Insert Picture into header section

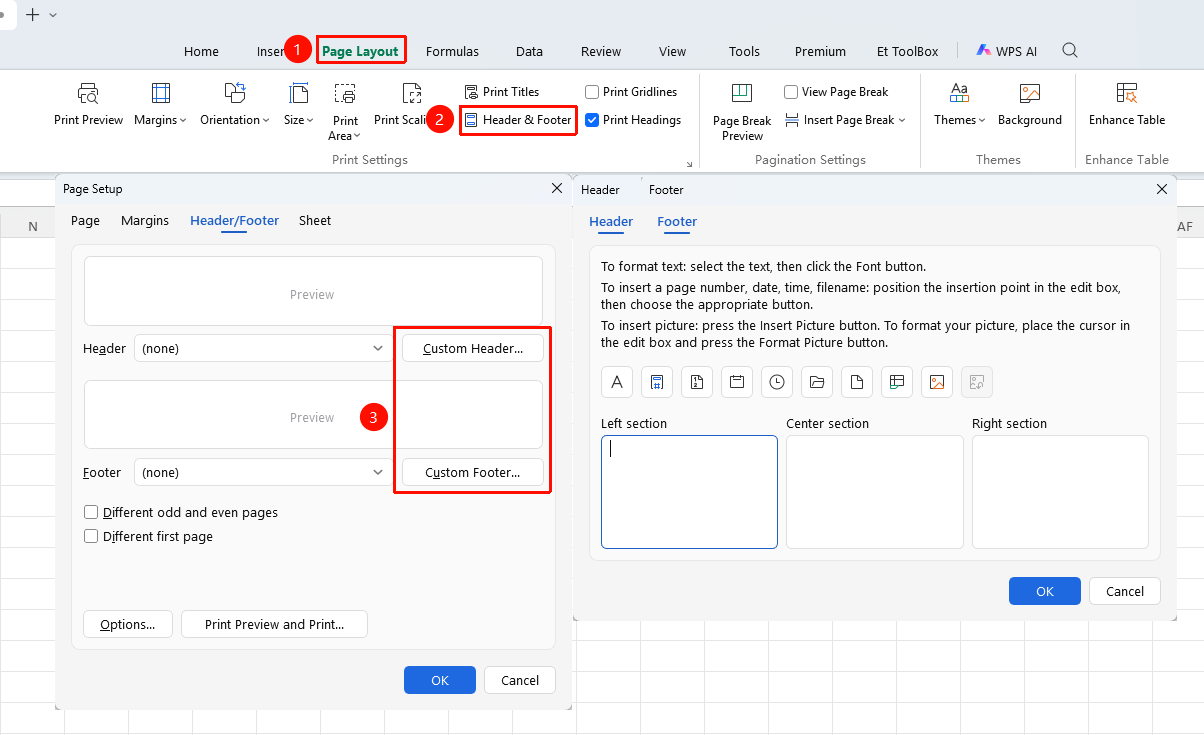pyautogui.click(x=937, y=382)
